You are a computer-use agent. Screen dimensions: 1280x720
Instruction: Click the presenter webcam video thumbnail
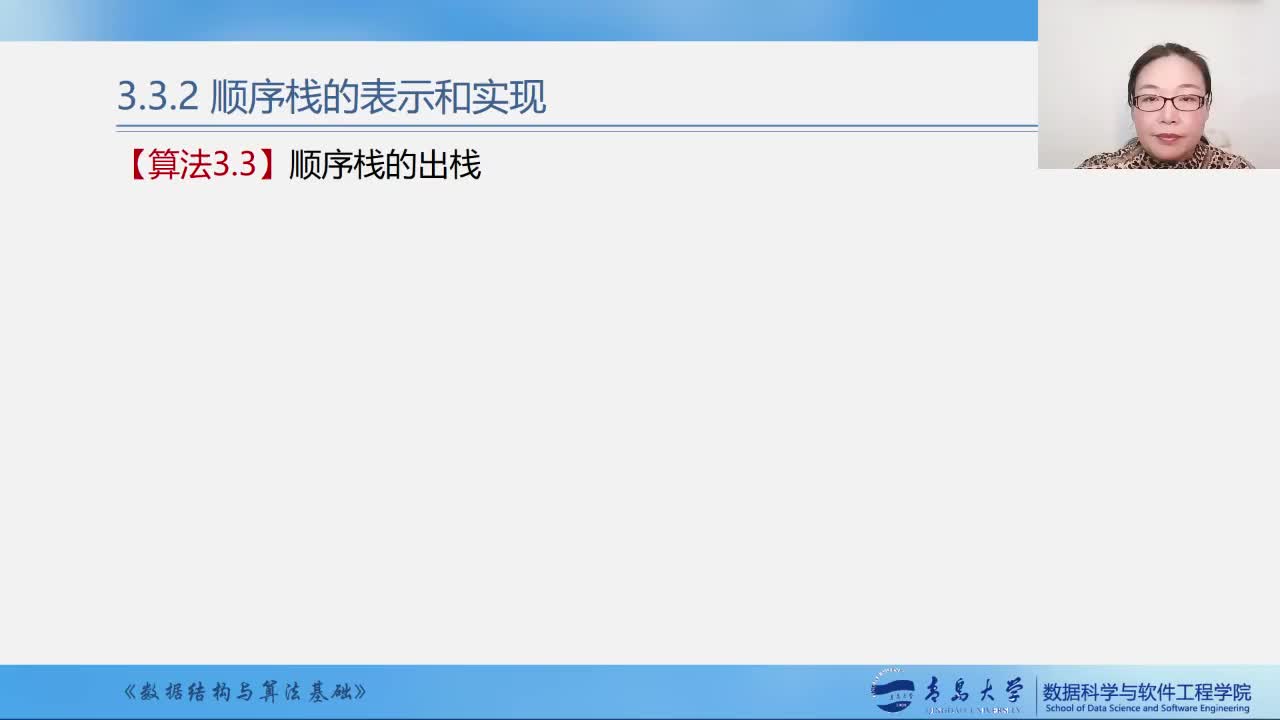click(1159, 84)
